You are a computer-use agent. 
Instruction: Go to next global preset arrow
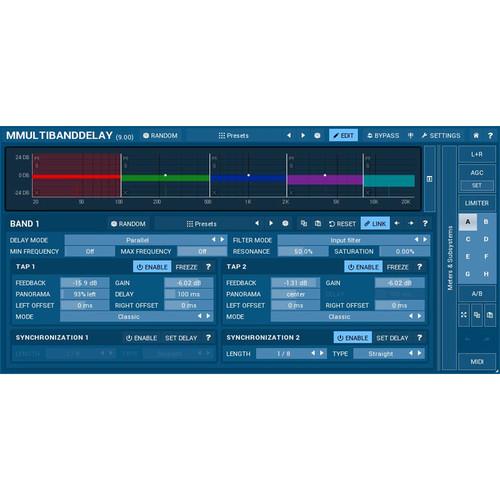(303, 135)
